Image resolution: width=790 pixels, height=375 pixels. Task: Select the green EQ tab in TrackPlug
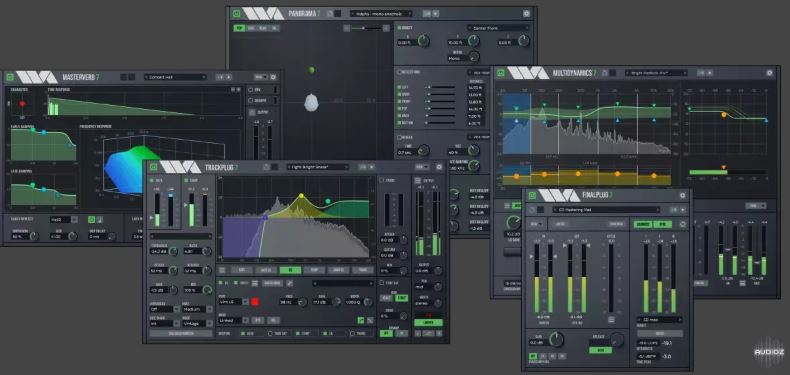click(290, 270)
